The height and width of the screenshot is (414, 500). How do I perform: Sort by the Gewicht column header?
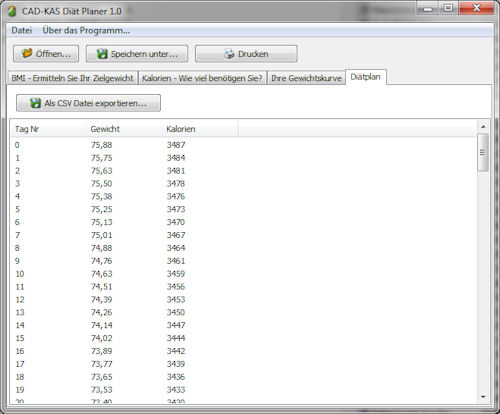(124, 129)
